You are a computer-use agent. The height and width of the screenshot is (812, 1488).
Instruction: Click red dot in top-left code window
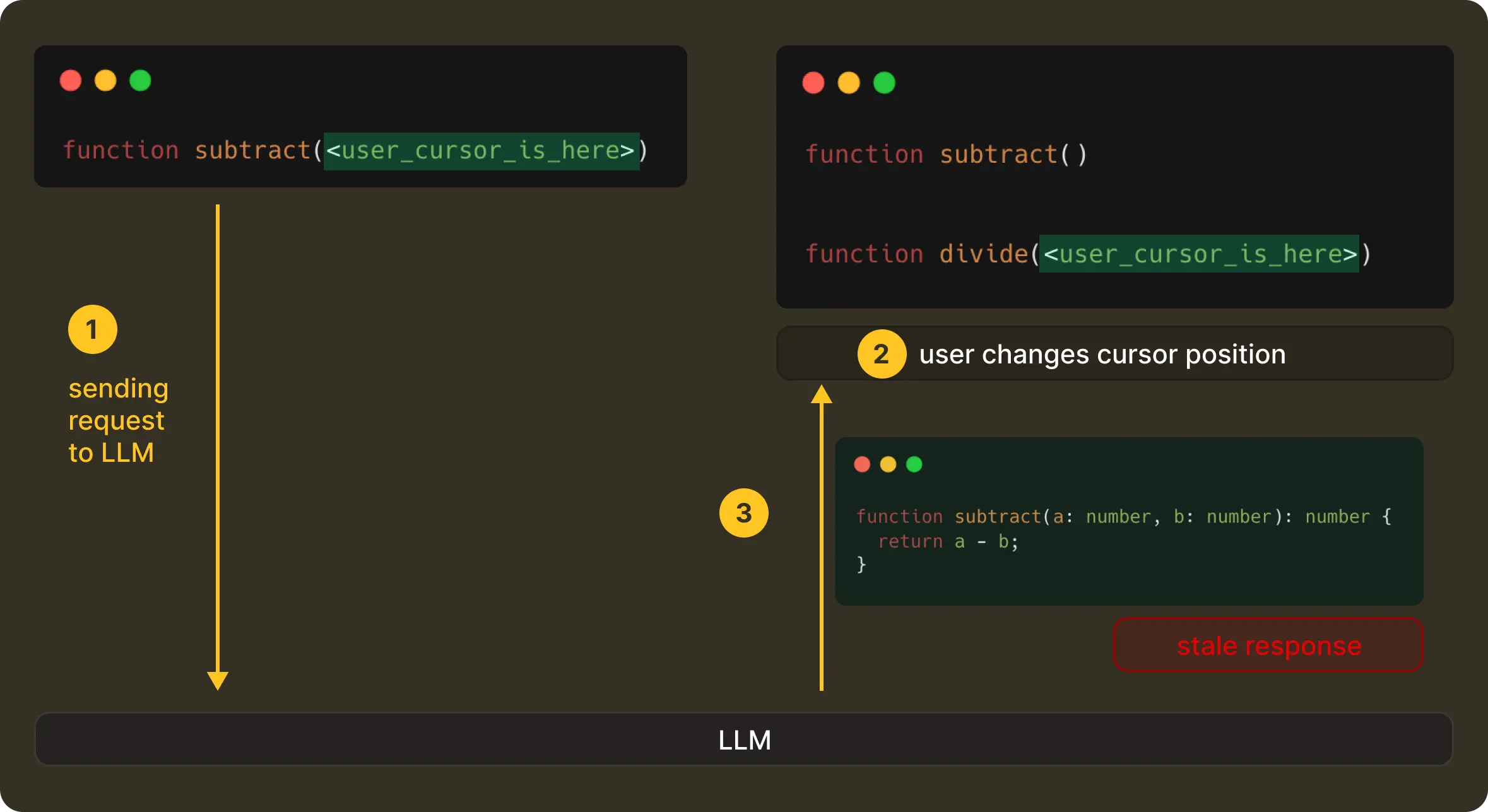click(x=71, y=81)
